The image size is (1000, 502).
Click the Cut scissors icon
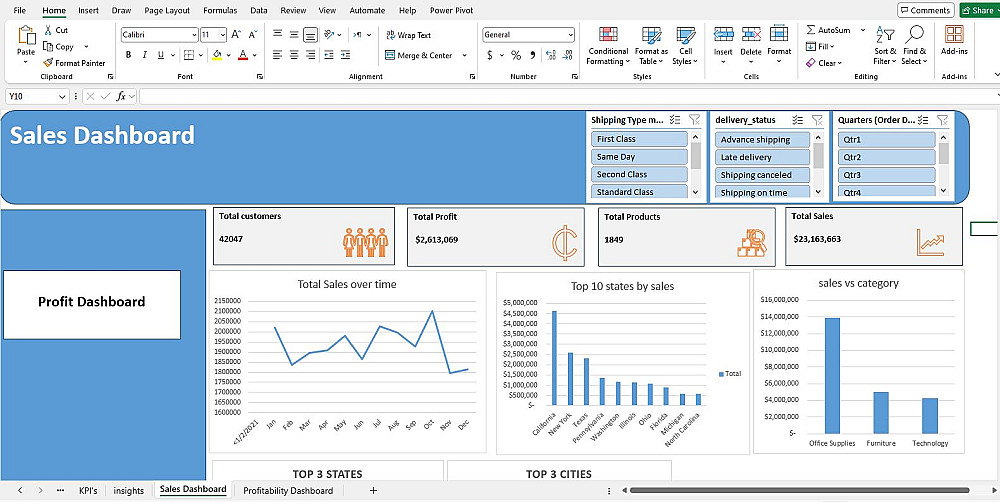click(48, 30)
